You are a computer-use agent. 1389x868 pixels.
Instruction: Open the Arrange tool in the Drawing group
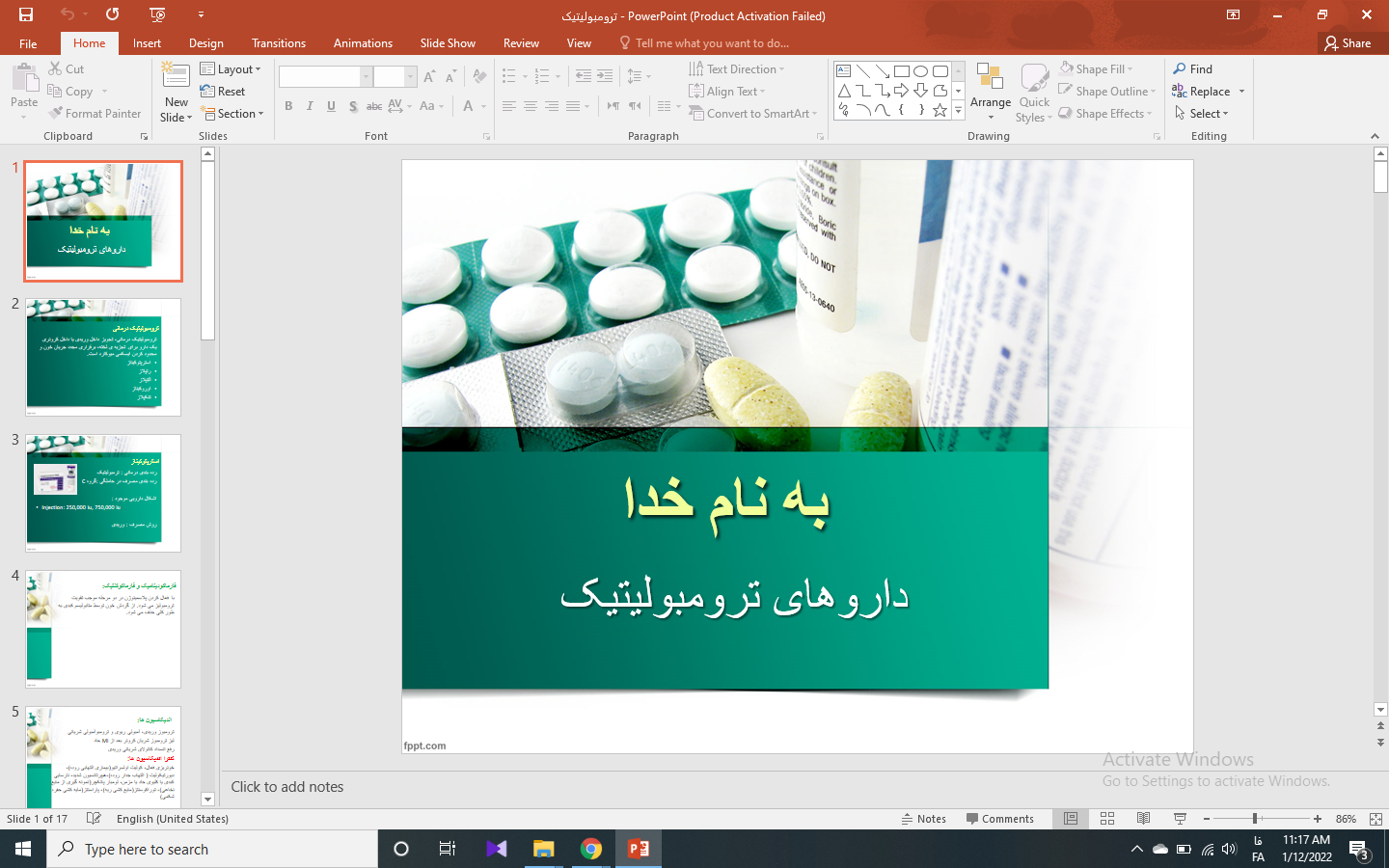pyautogui.click(x=990, y=92)
